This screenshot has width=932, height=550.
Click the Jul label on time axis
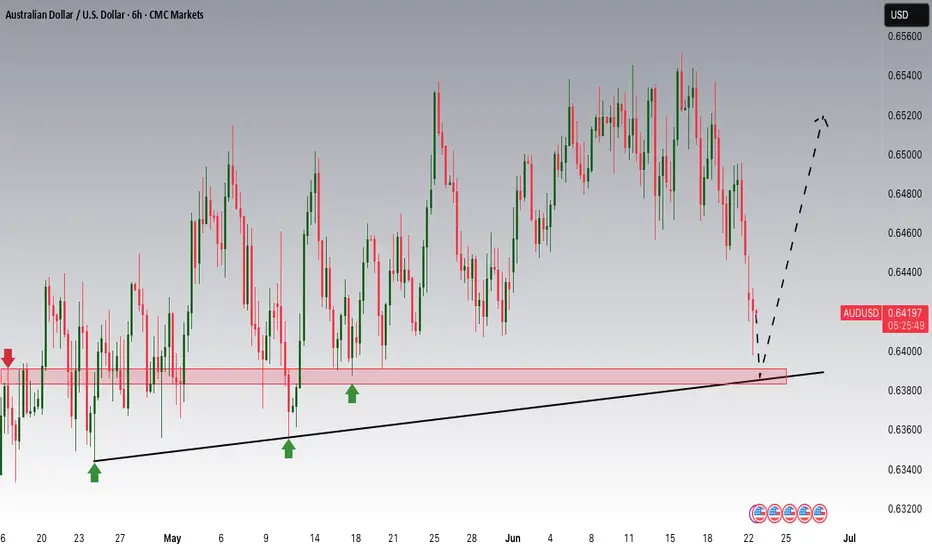click(849, 538)
